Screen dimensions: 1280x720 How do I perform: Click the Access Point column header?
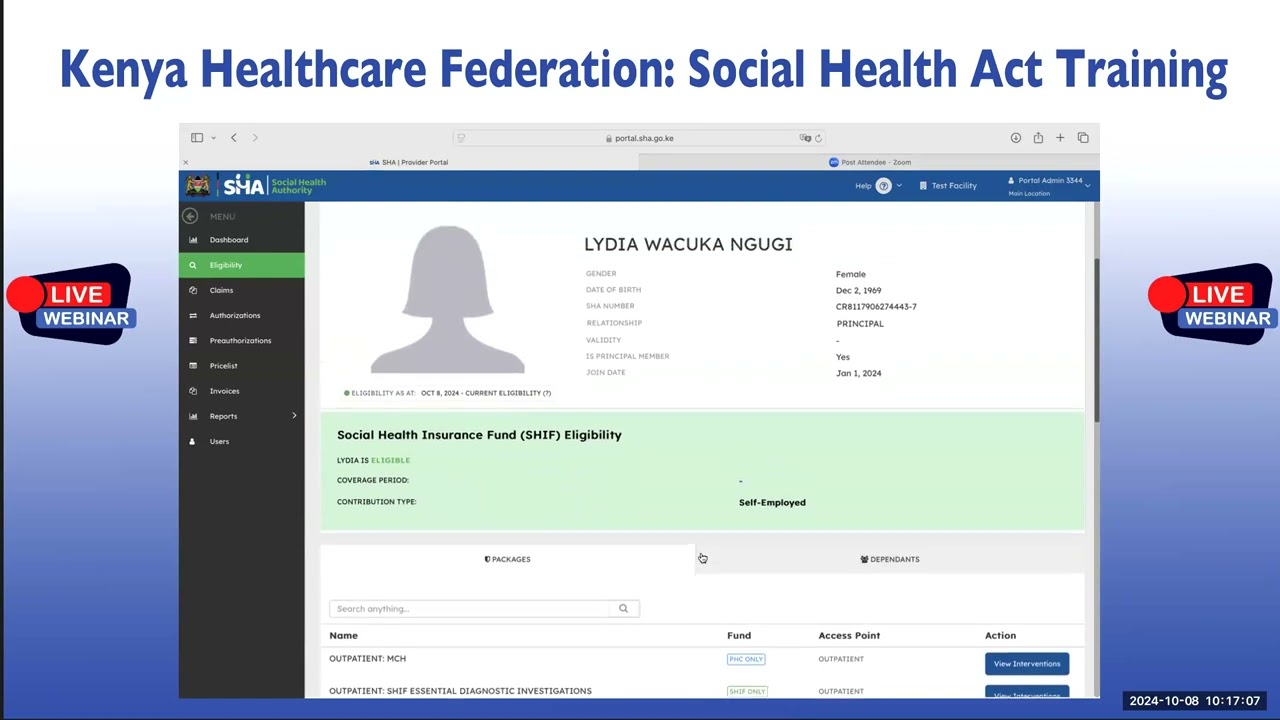(x=849, y=636)
